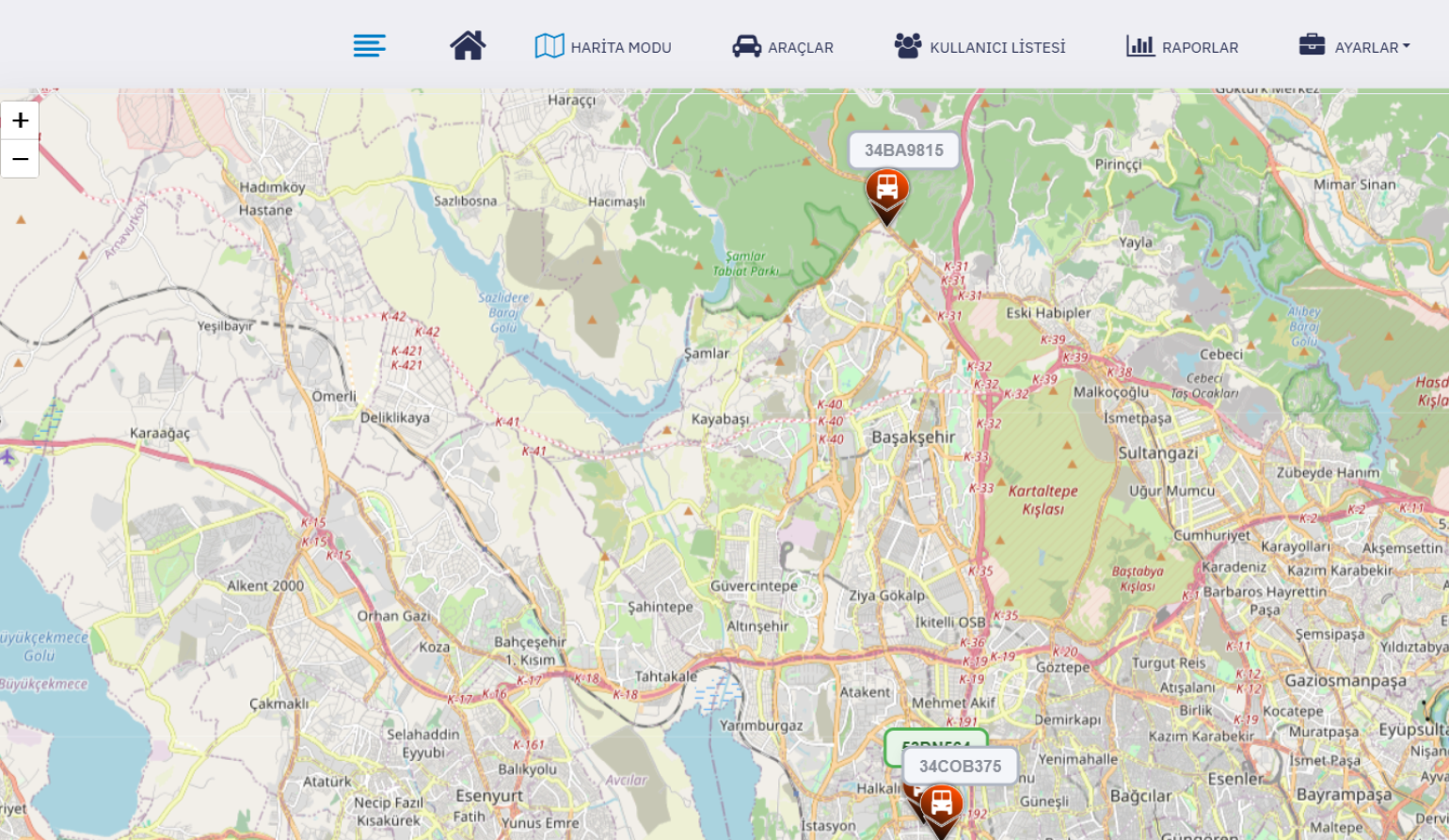Zoom in on the map

pos(20,120)
